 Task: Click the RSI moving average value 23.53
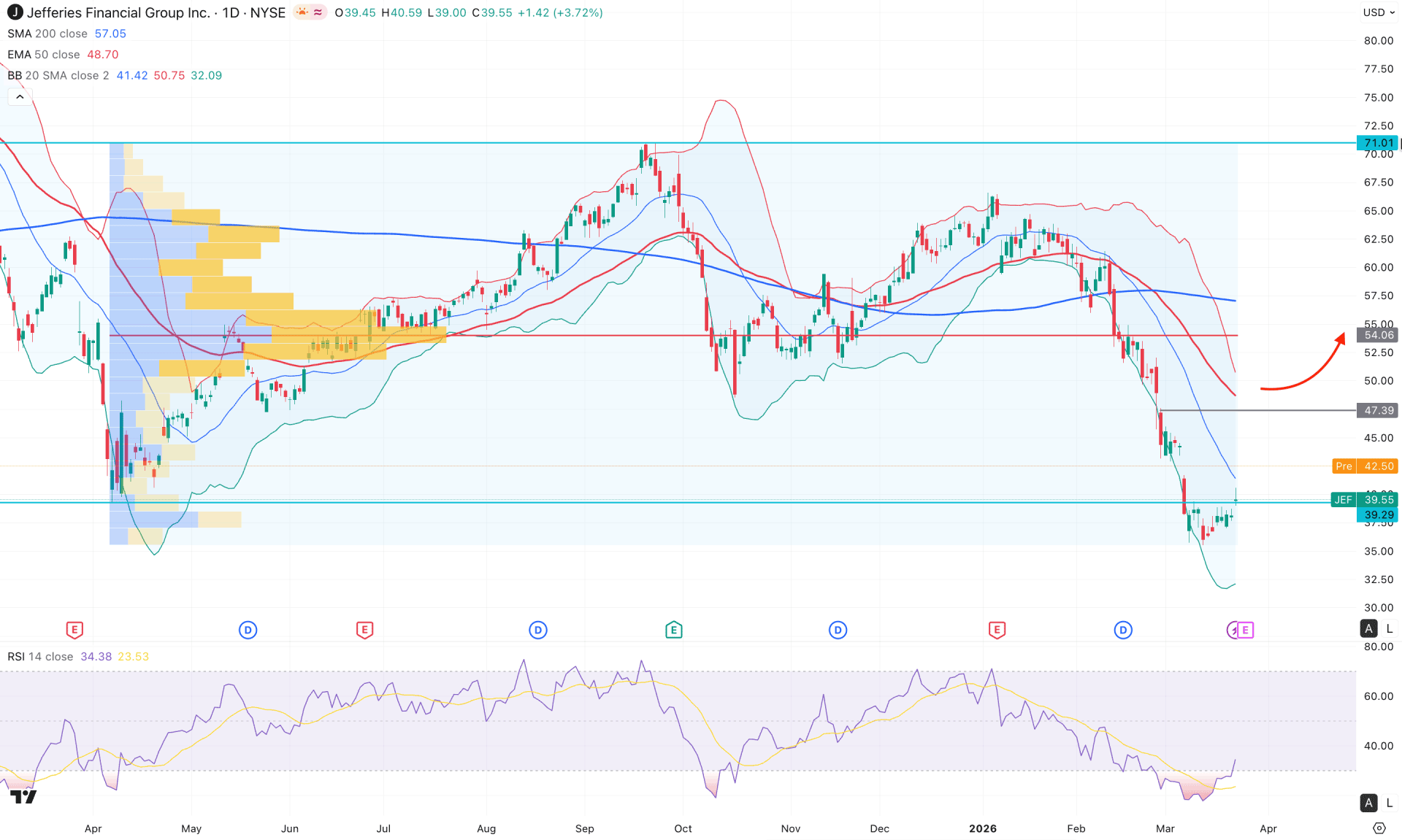point(133,657)
